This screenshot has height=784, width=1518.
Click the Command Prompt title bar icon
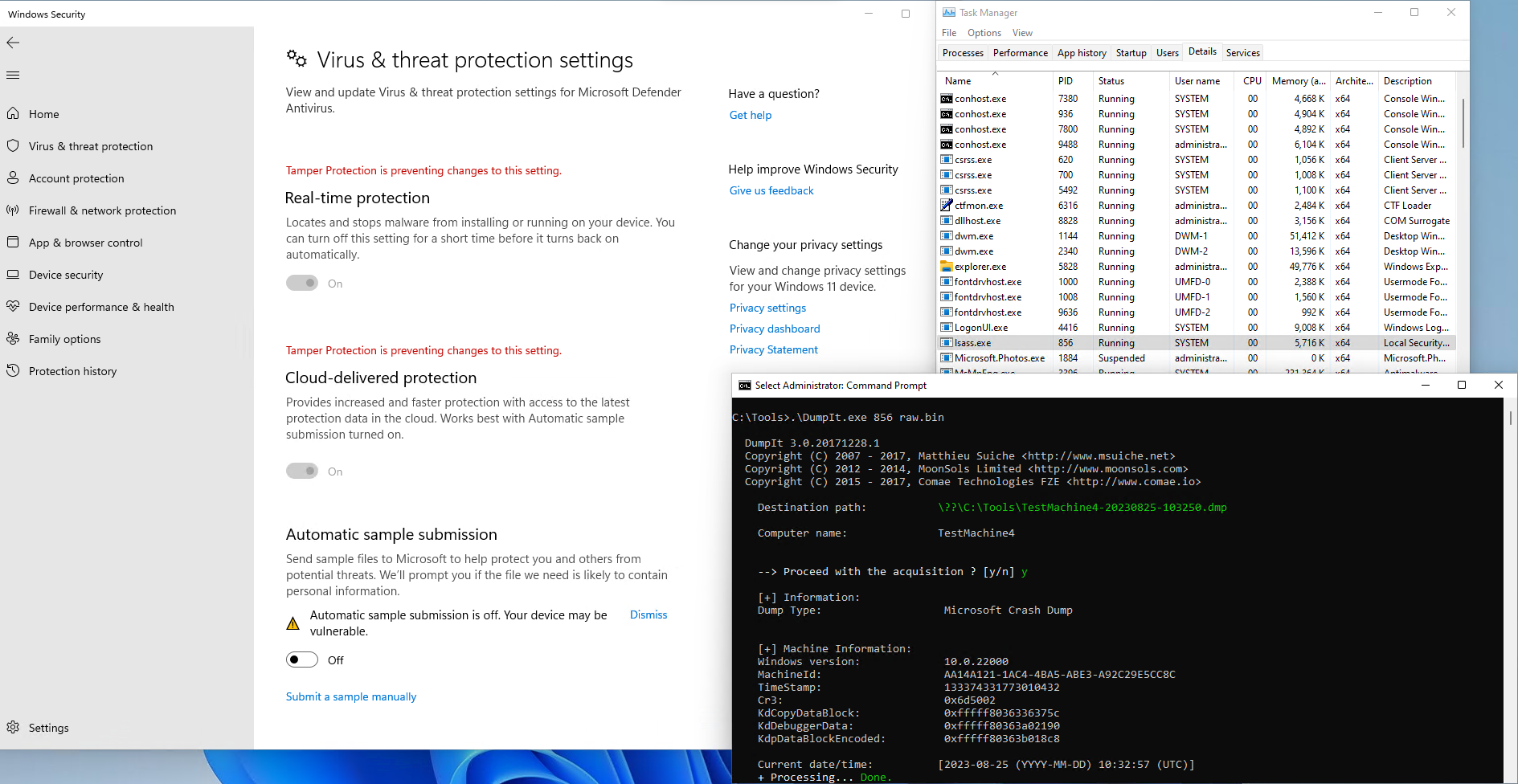click(745, 386)
